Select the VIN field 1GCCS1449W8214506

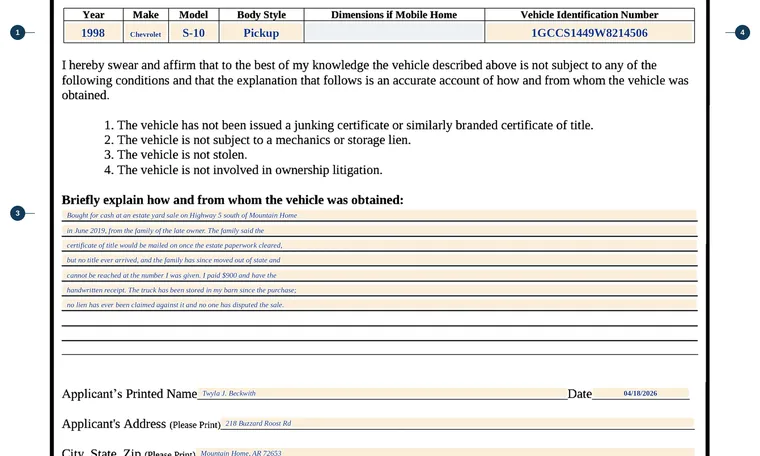pos(589,33)
